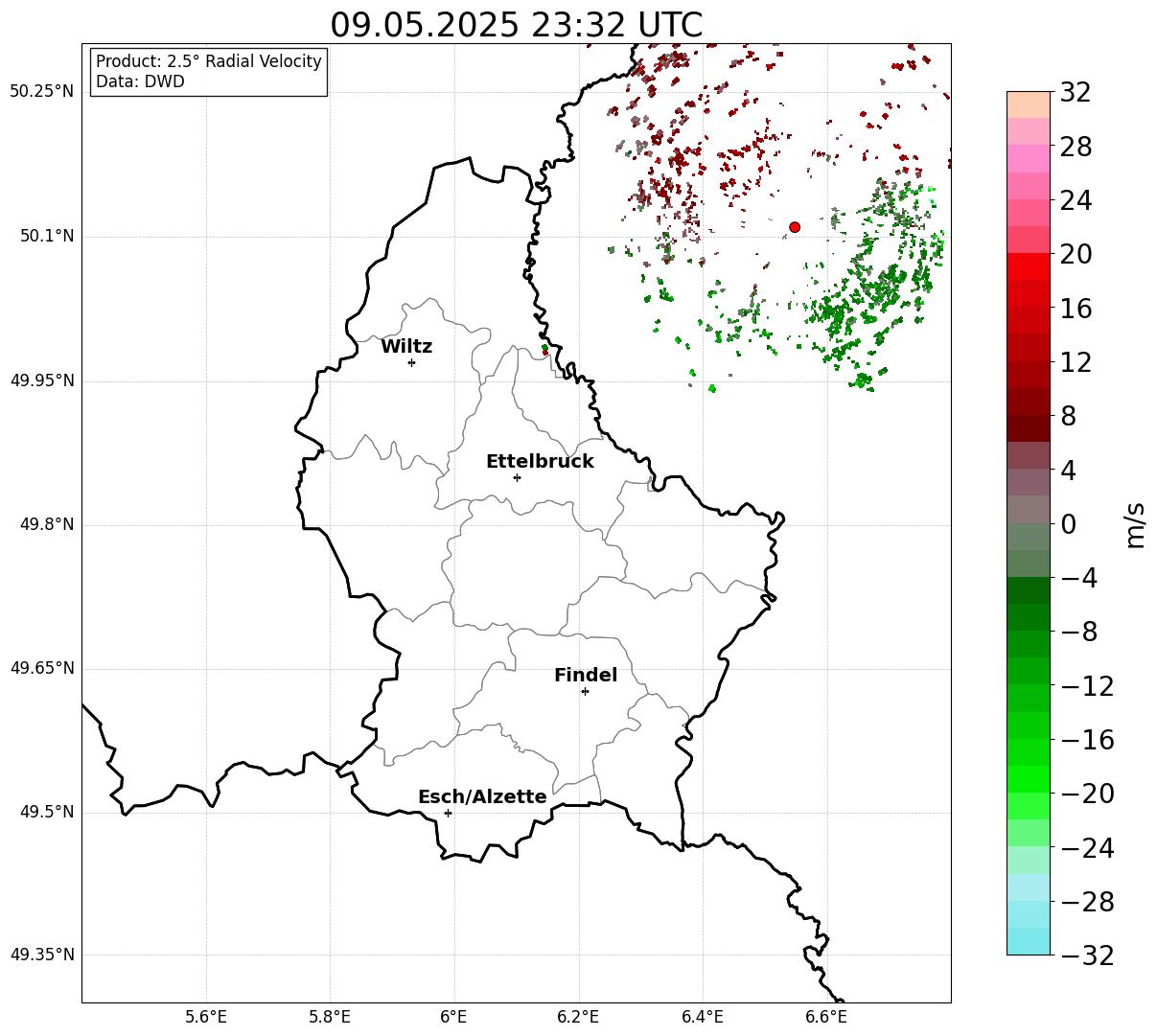The width and height of the screenshot is (1157, 1036).
Task: Click the dark green colorbar swatch below −4
Action: [x=1029, y=590]
